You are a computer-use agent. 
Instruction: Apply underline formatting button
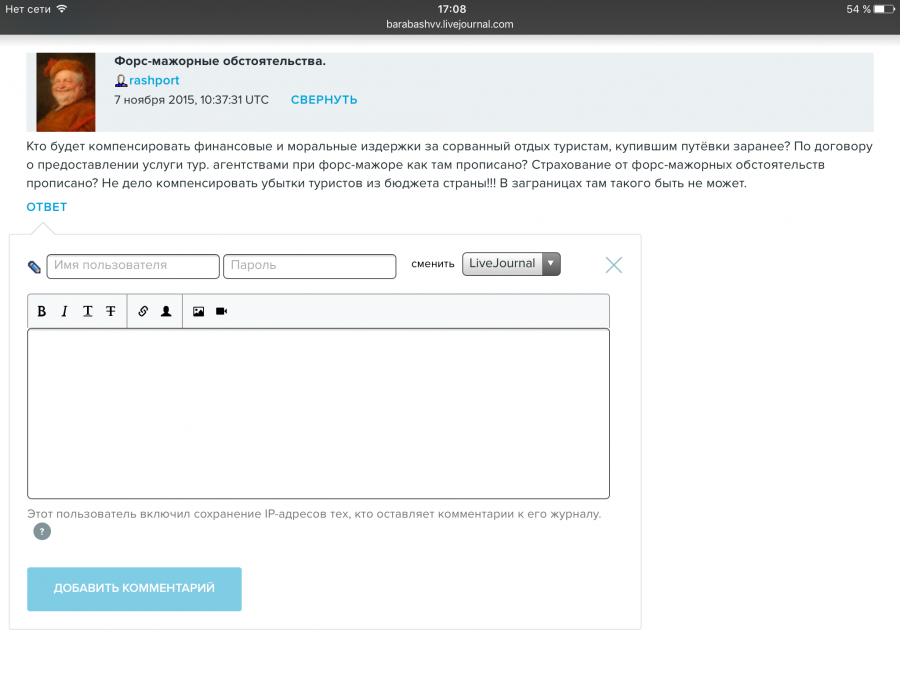[88, 312]
